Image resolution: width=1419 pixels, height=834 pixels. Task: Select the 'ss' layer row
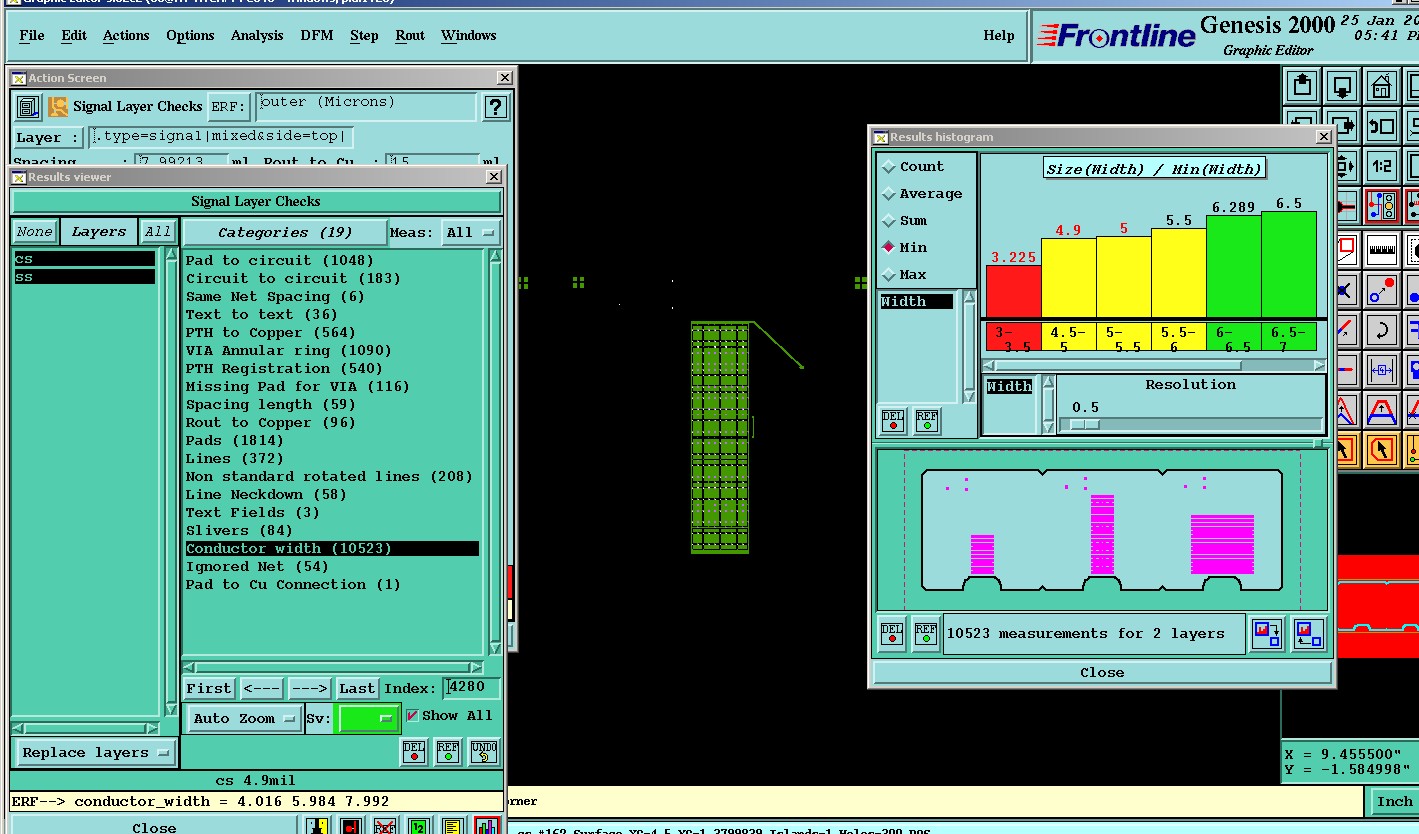84,277
